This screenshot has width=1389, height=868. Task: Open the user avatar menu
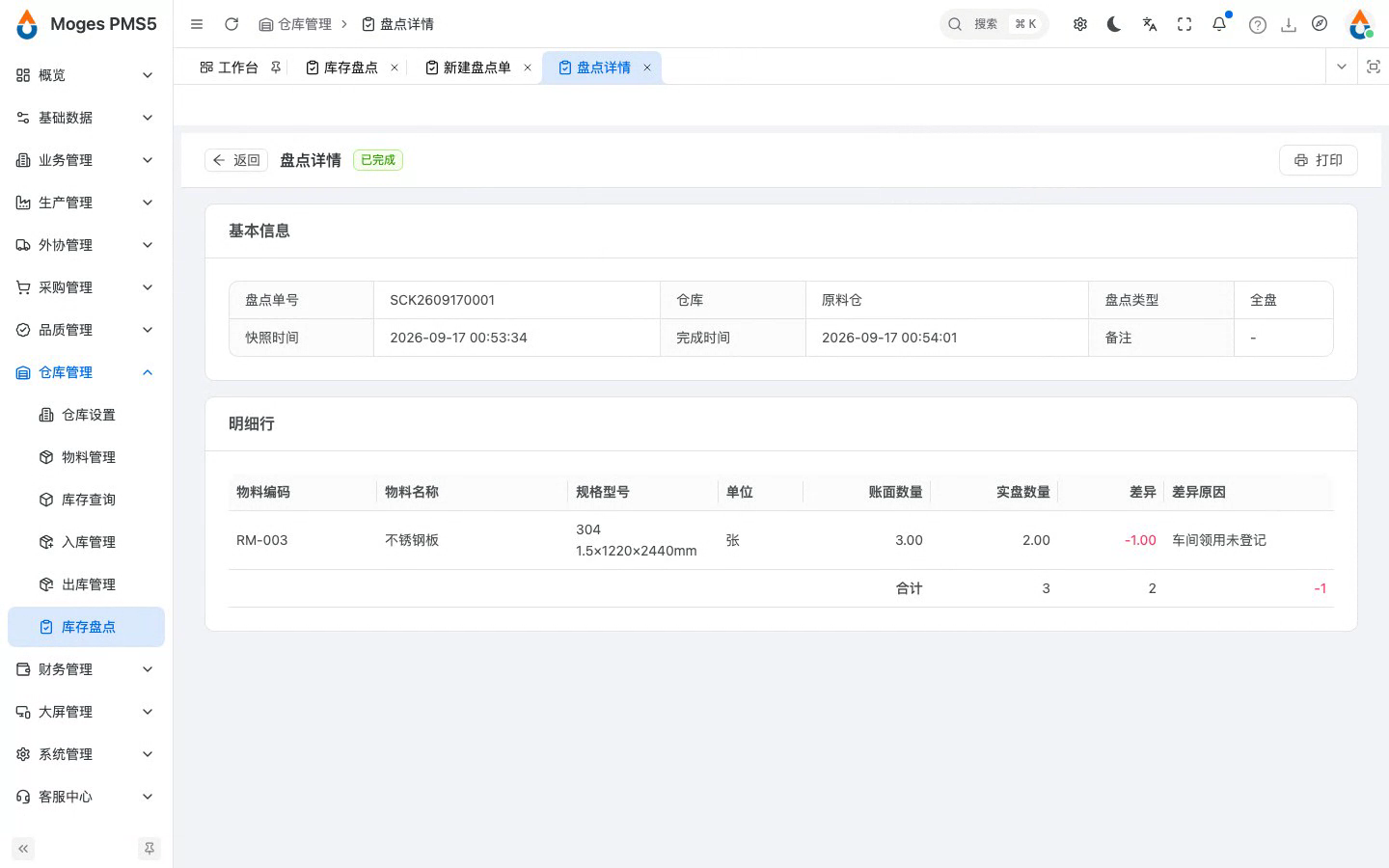1360,24
